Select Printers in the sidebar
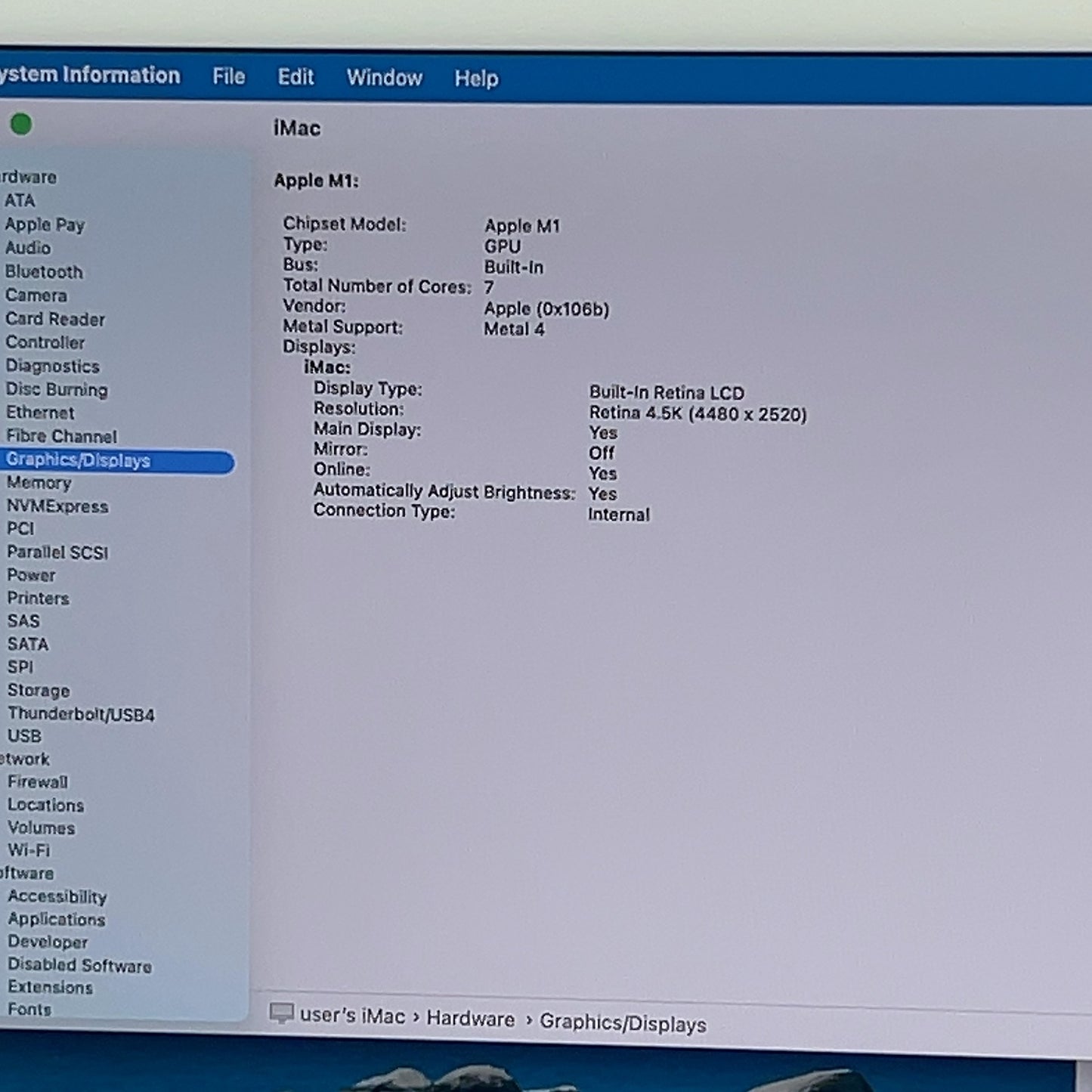The height and width of the screenshot is (1092, 1092). [x=38, y=599]
